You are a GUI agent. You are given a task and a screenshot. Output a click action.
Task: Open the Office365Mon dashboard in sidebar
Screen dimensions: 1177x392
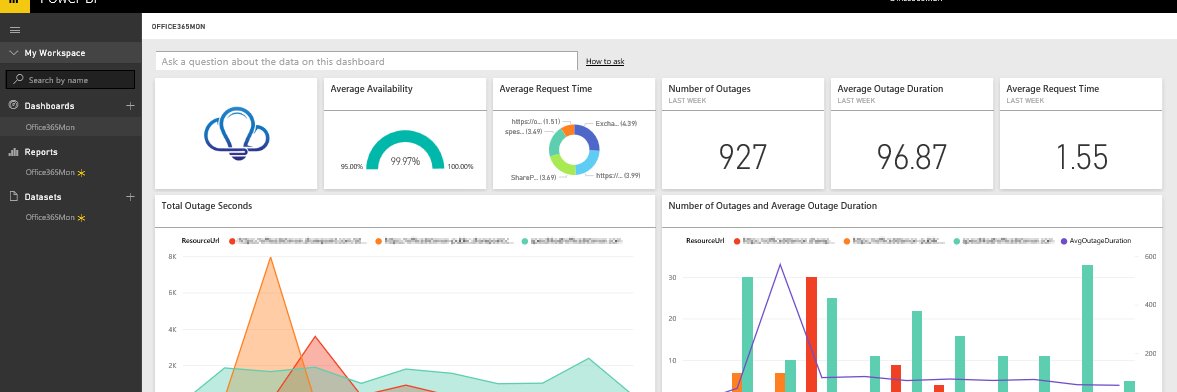click(50, 128)
